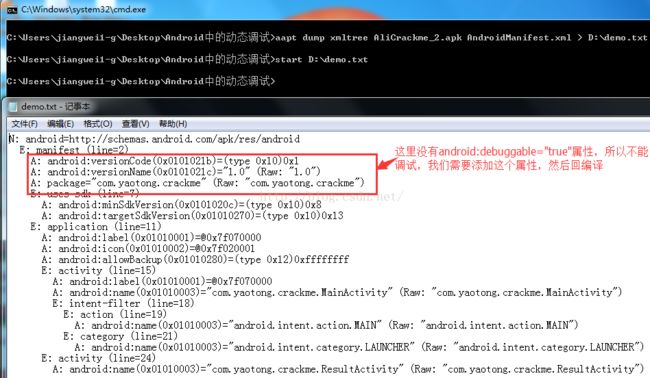This screenshot has height=378, width=650.
Task: Click the 'E: intent-filter (line=18)' line
Action: [x=123, y=303]
